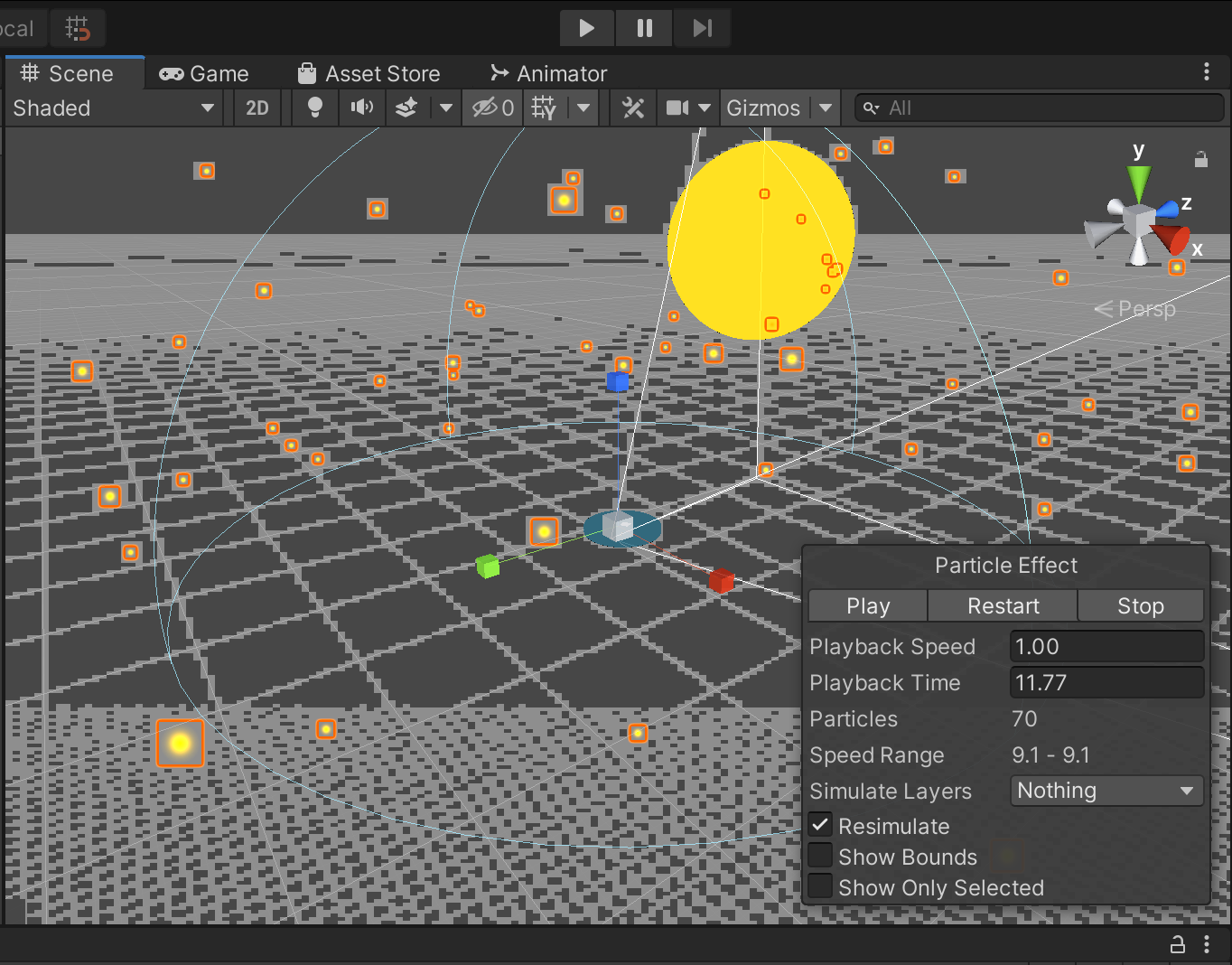The height and width of the screenshot is (965, 1232).
Task: Select the green move handle cube
Action: [x=488, y=567]
